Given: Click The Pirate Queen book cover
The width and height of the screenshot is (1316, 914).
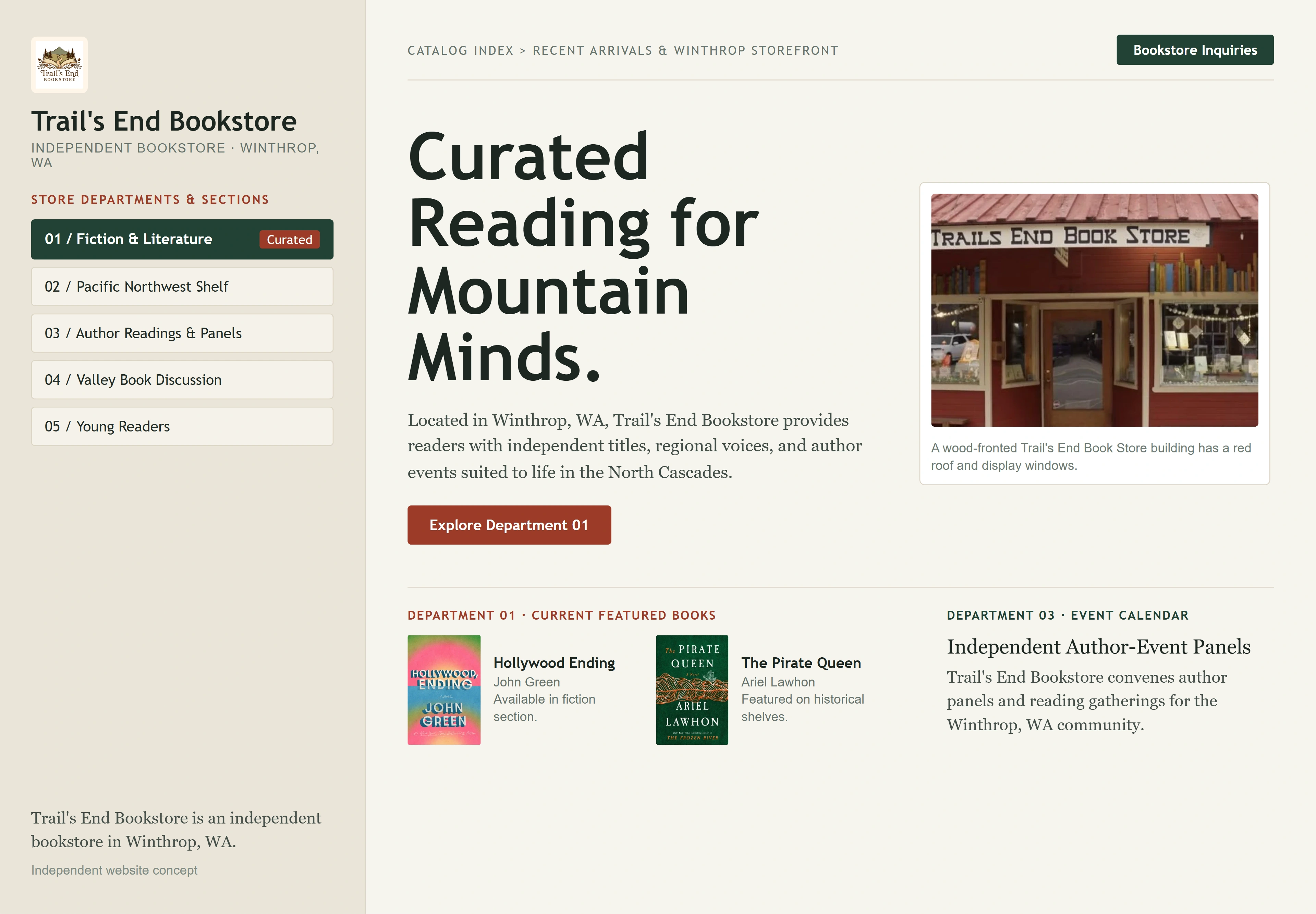Looking at the screenshot, I should click(692, 690).
